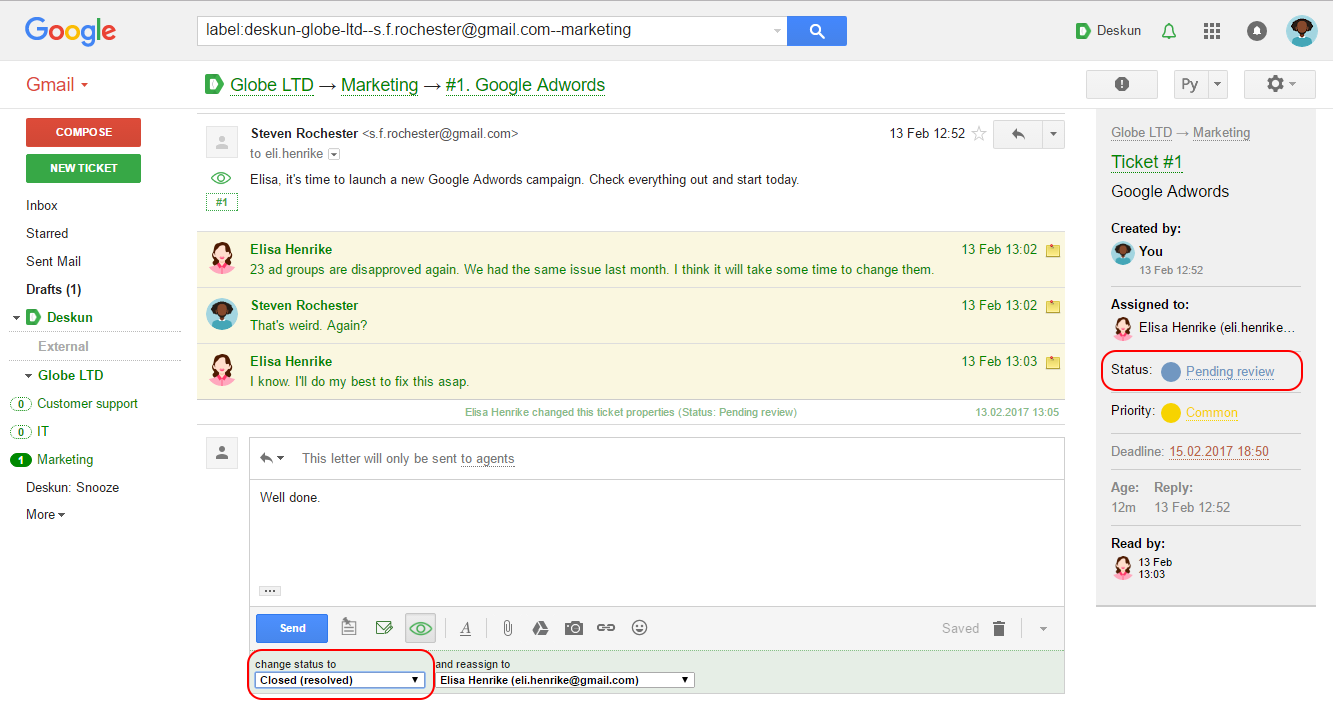Open the settings gear menu
Screen dimensions: 1333x711
coord(1280,84)
